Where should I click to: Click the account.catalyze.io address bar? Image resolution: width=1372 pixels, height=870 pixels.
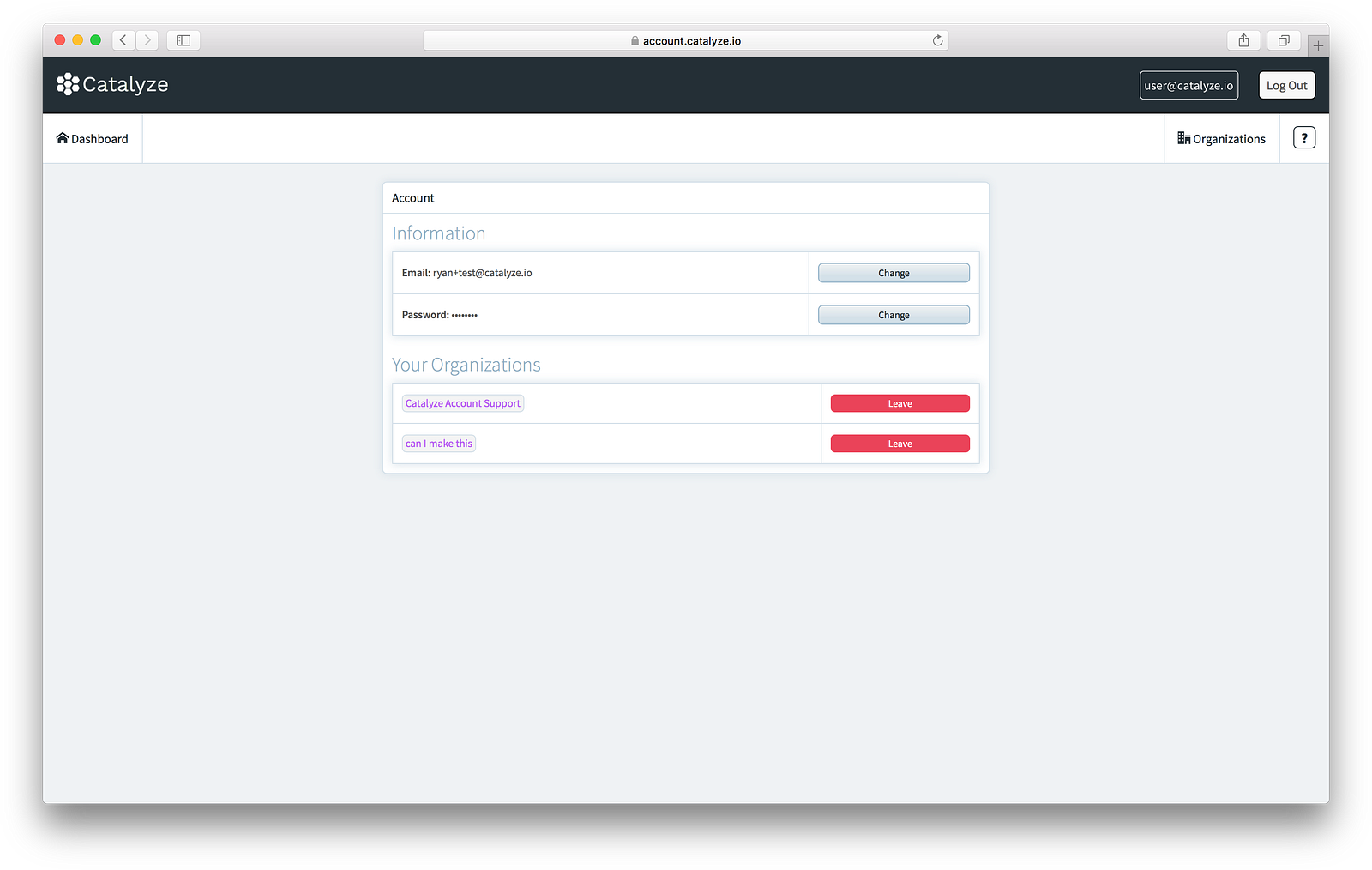click(685, 40)
